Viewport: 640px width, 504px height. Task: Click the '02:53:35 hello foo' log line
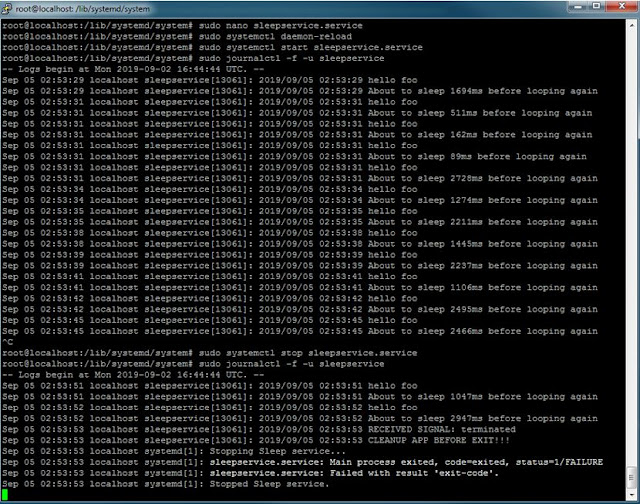pos(210,211)
